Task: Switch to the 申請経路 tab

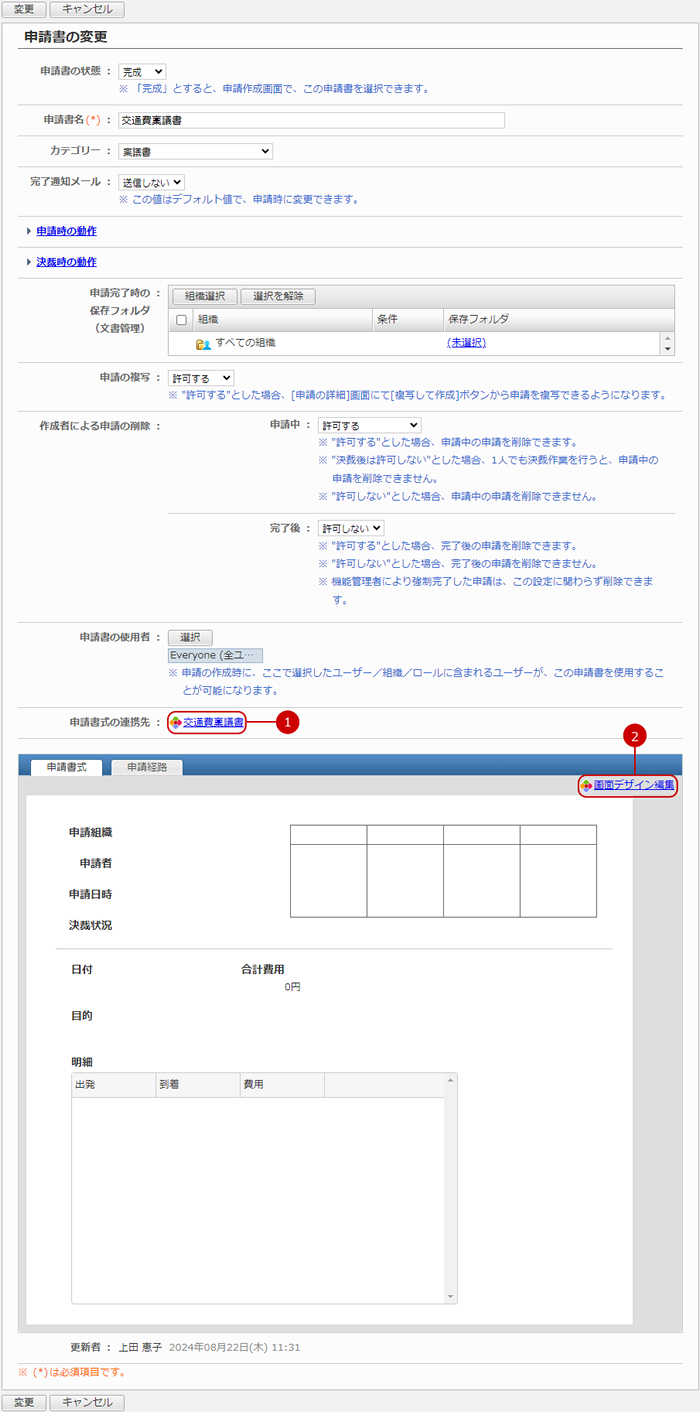Action: (x=147, y=767)
